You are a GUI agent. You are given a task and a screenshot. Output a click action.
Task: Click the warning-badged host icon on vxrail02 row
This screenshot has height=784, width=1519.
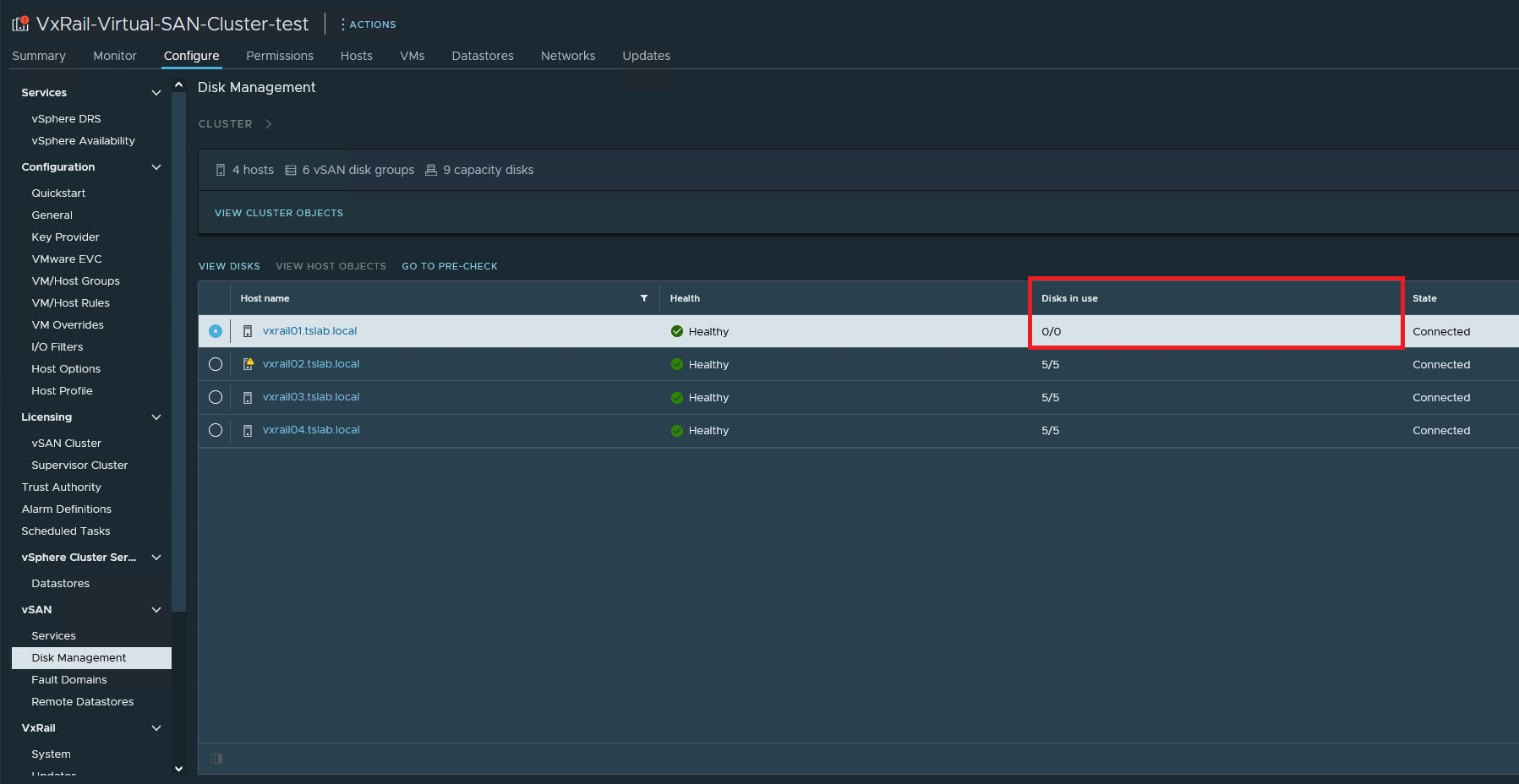tap(248, 363)
